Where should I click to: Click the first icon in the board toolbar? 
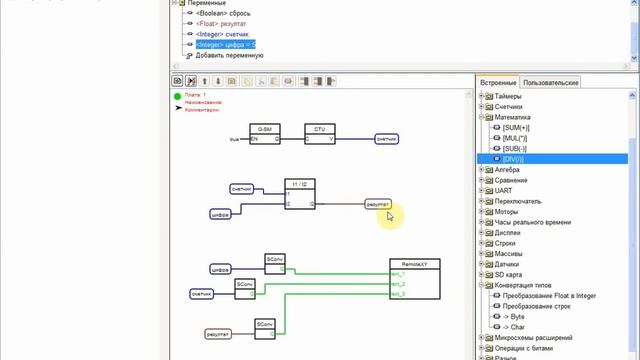click(x=177, y=81)
